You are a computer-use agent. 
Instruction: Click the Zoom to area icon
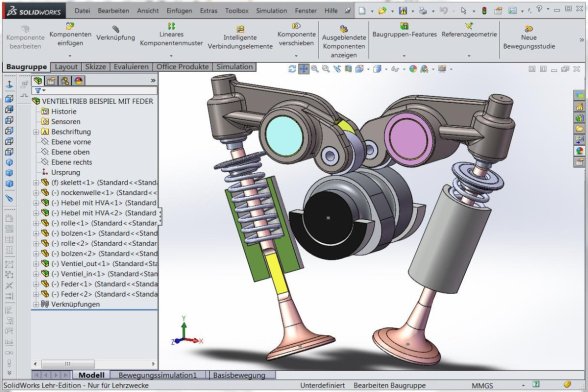click(x=326, y=69)
